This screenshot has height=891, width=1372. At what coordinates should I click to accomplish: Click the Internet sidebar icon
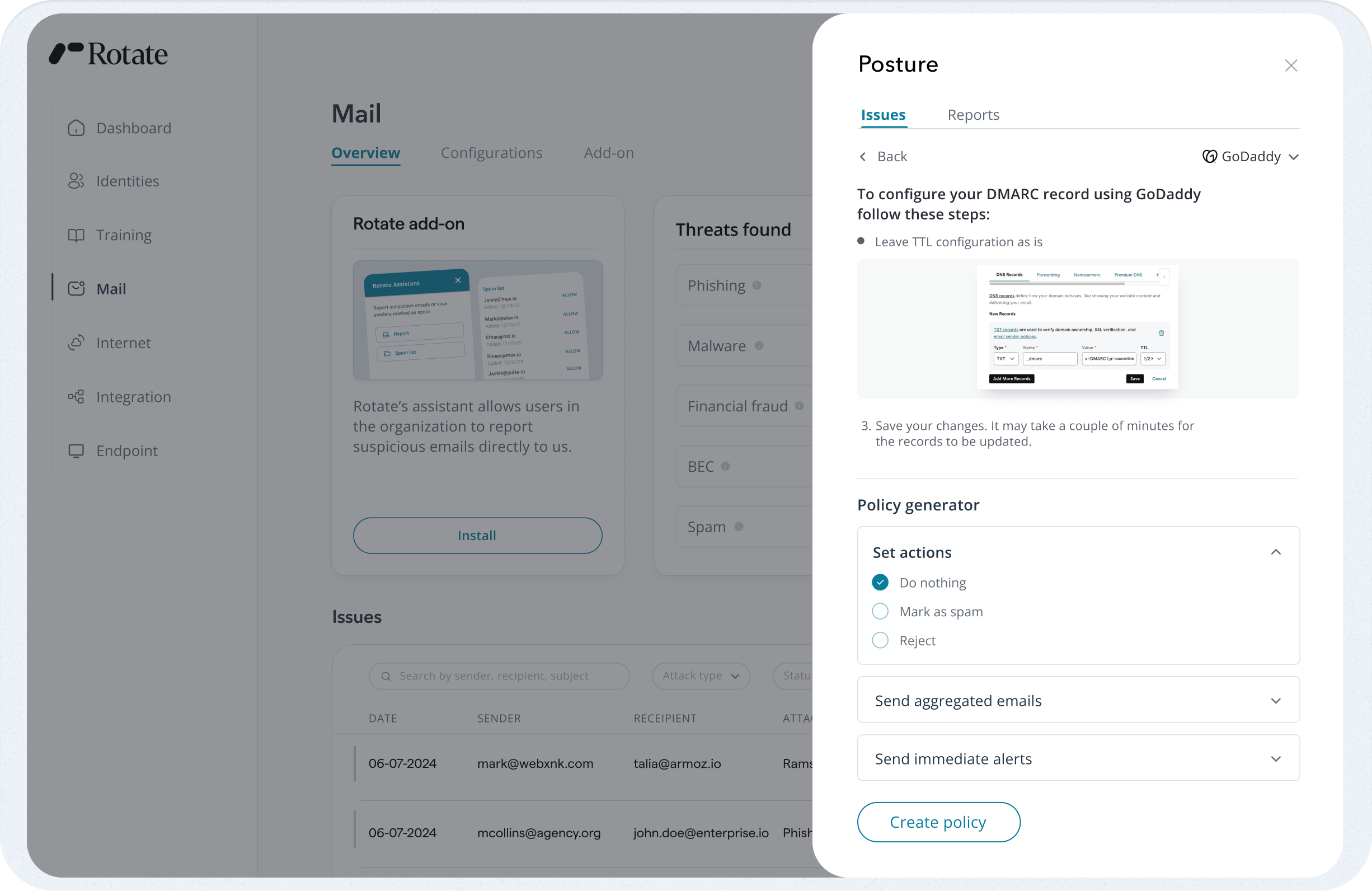coord(76,343)
